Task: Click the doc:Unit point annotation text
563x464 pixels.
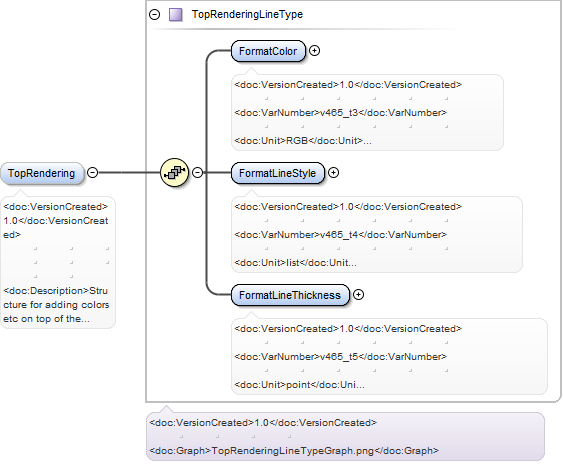Action: [299, 385]
